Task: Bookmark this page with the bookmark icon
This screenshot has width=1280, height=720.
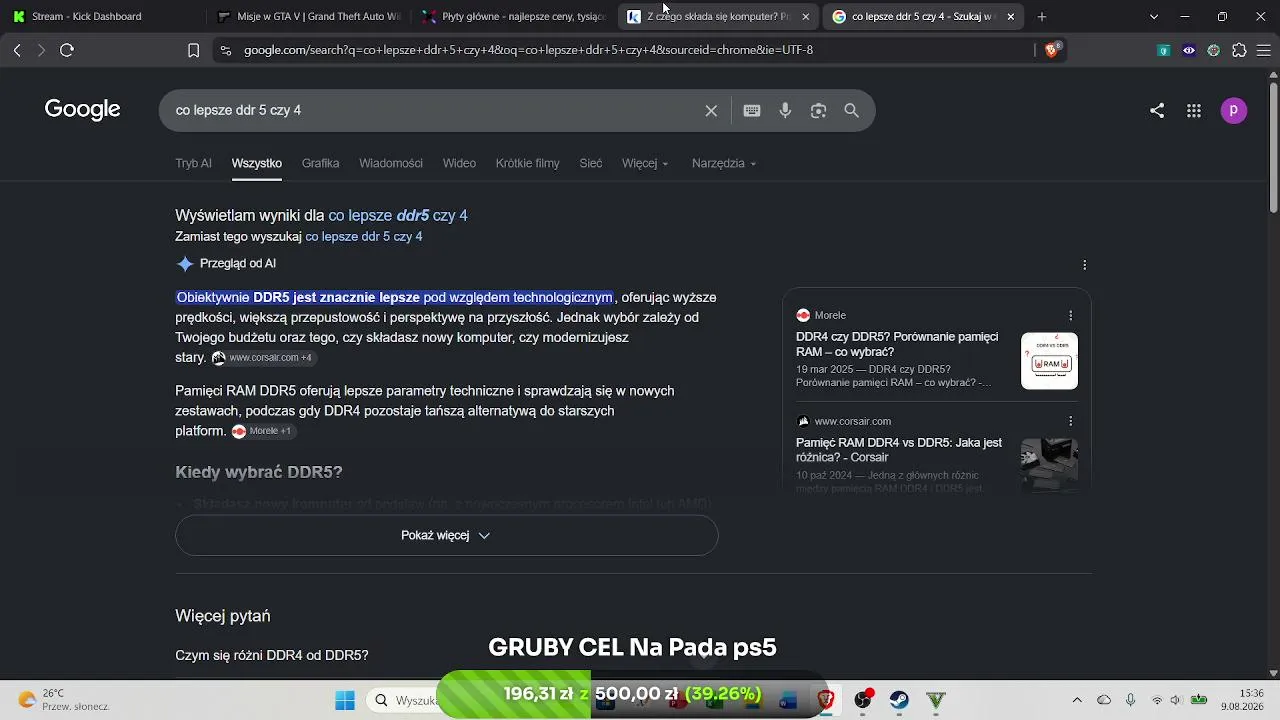Action: click(x=194, y=50)
